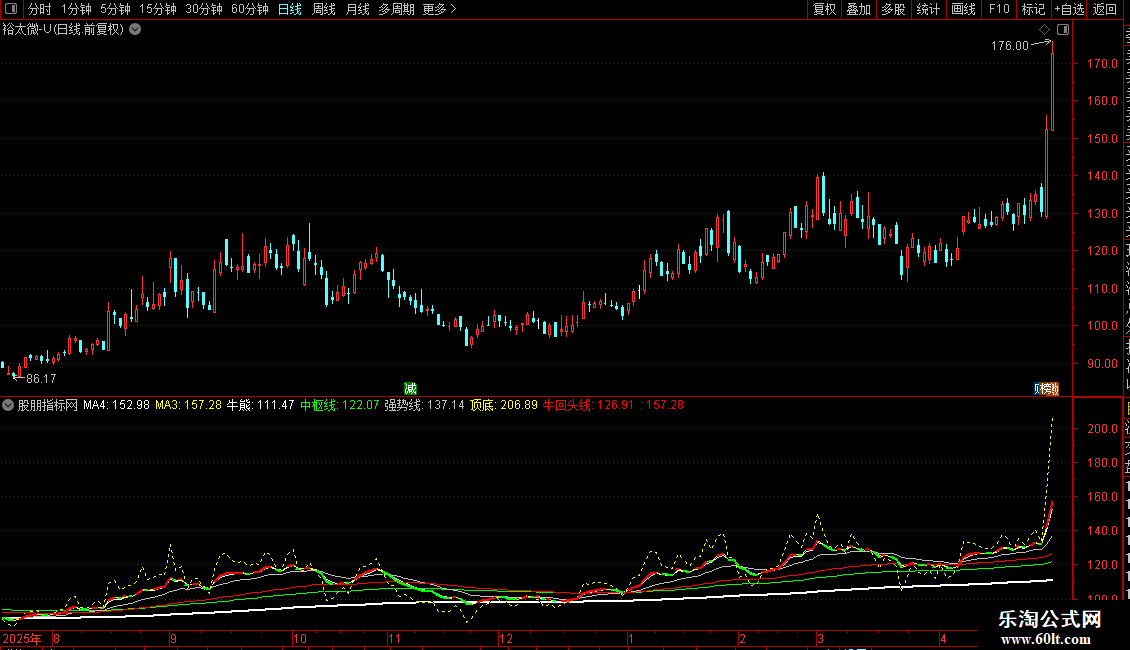Screen dimensions: 1130x650
Task: Activate the 画线 drawing tool
Action: (964, 9)
